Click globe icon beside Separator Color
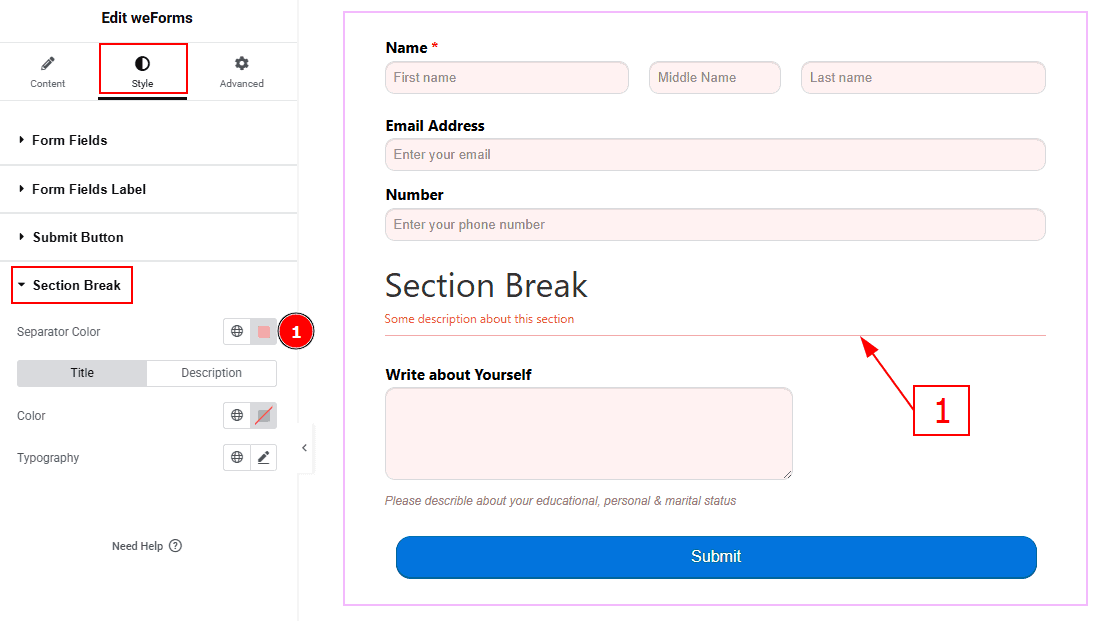The height and width of the screenshot is (621, 1100). [237, 331]
